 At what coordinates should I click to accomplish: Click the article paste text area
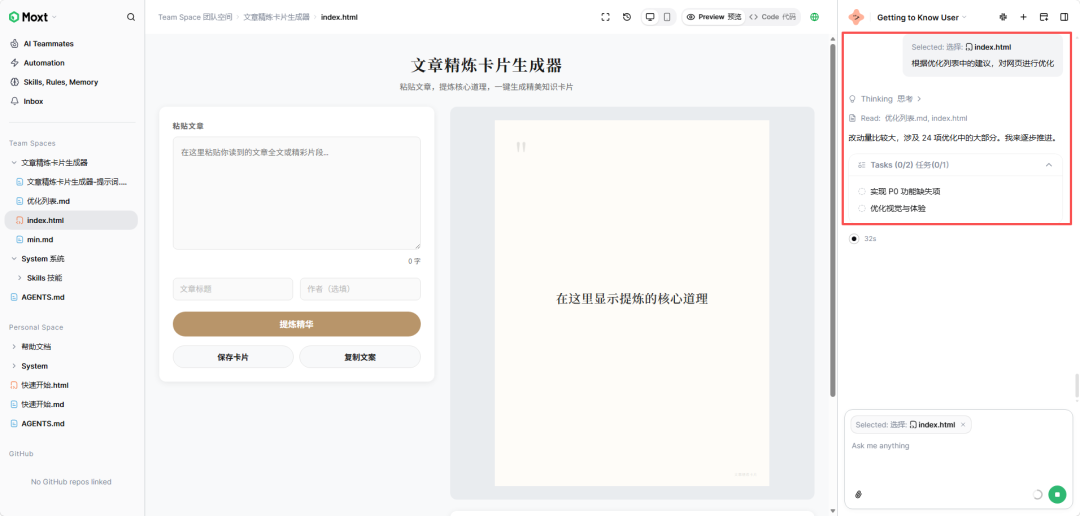(x=297, y=193)
